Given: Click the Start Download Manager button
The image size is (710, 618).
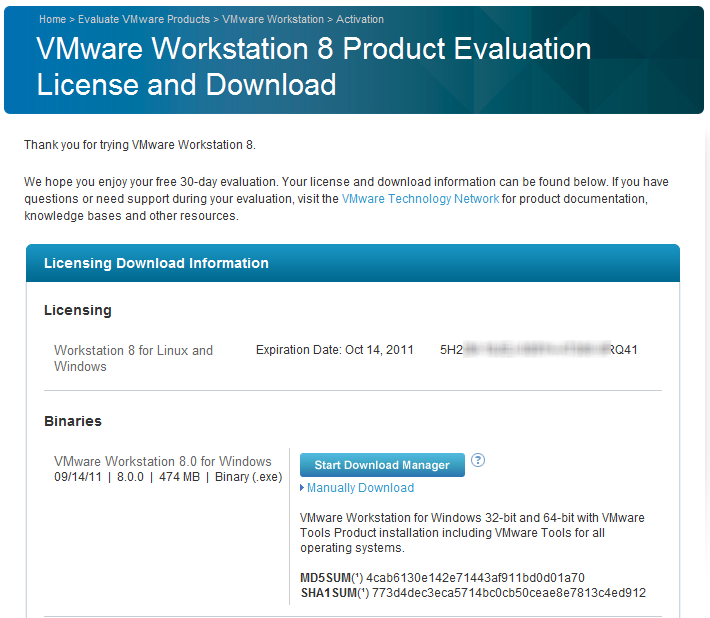Looking at the screenshot, I should point(382,465).
